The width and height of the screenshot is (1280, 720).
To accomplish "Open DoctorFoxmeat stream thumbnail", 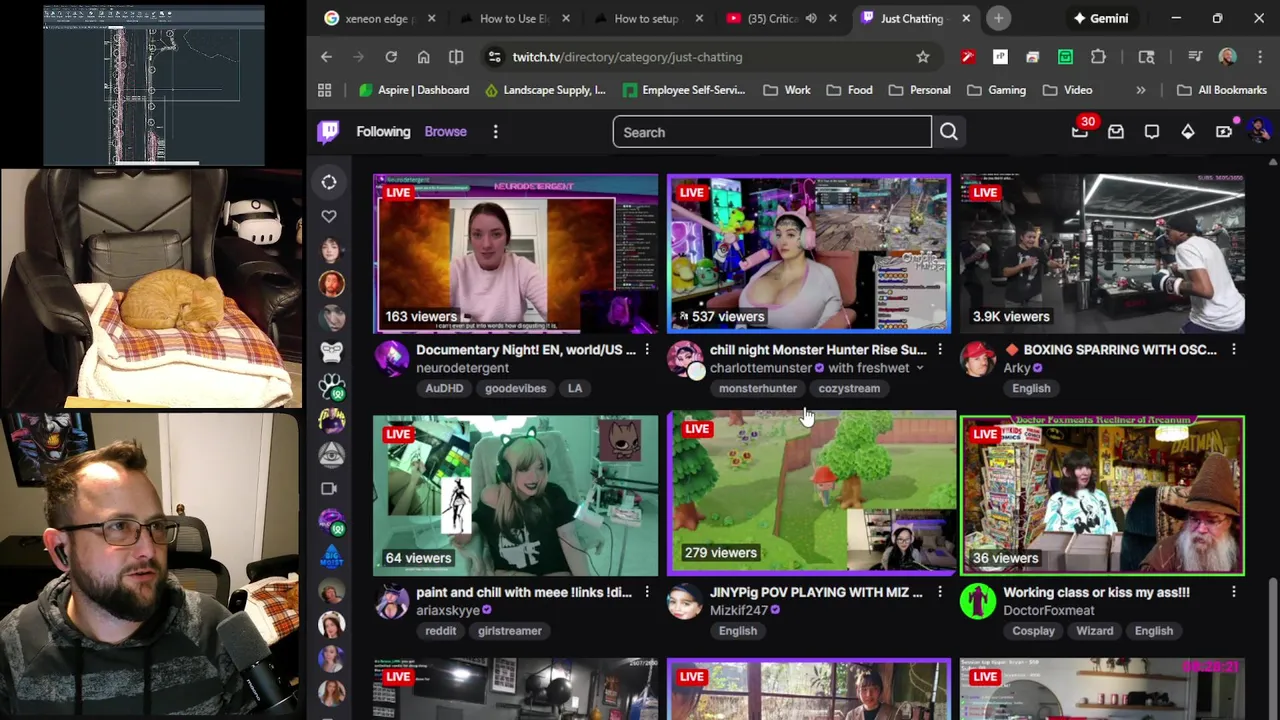I will tap(1102, 496).
